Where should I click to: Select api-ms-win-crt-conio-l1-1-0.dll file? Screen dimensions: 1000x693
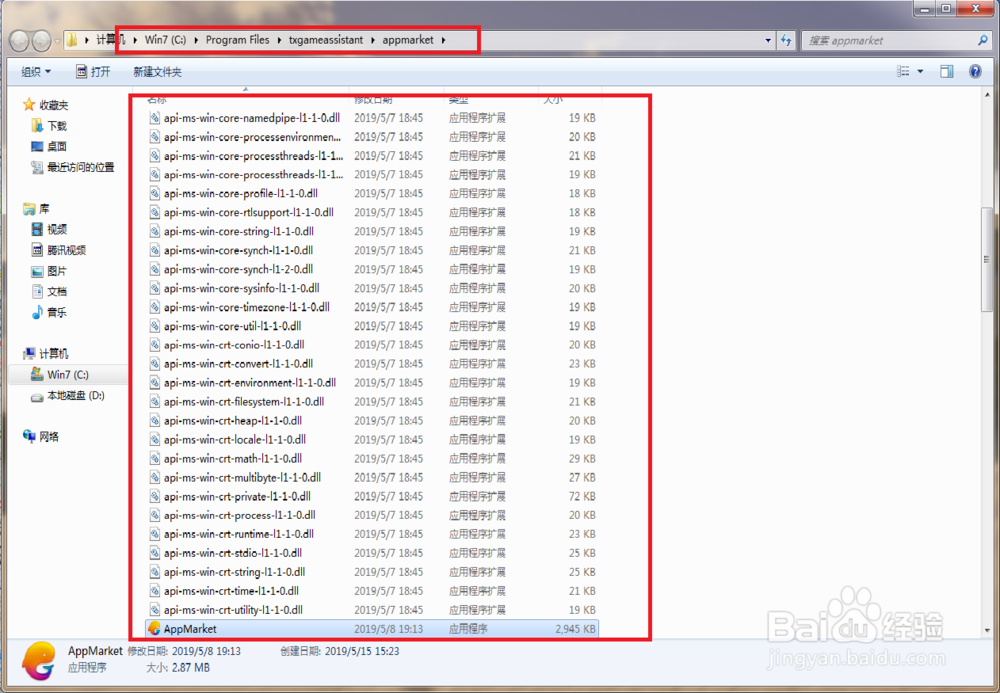pyautogui.click(x=372, y=345)
